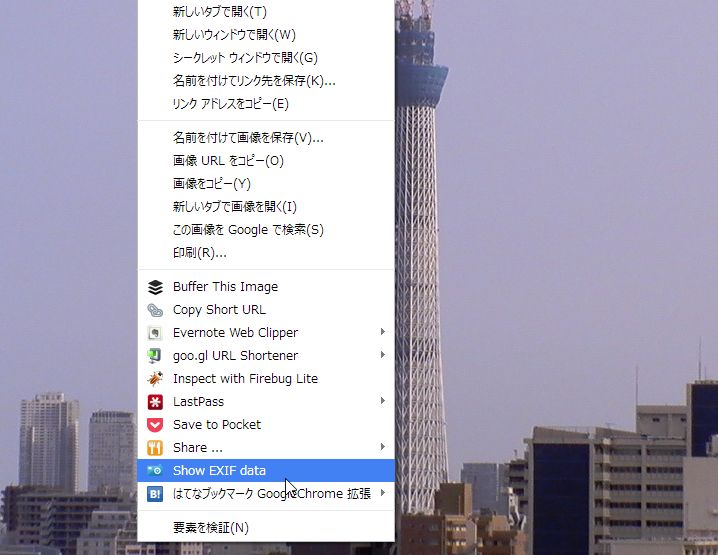The height and width of the screenshot is (555, 718).
Task: Expand the Share ... submenu arrow
Action: point(383,446)
